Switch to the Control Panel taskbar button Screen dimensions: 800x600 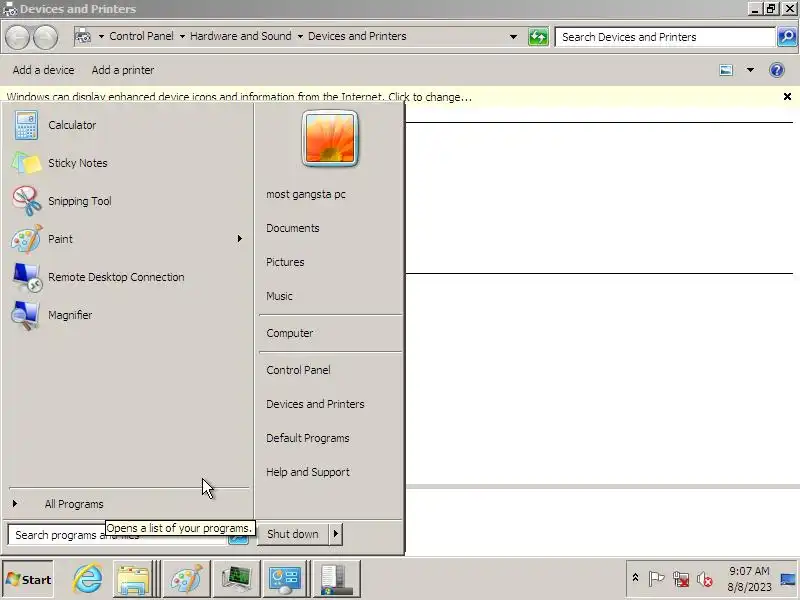point(285,579)
